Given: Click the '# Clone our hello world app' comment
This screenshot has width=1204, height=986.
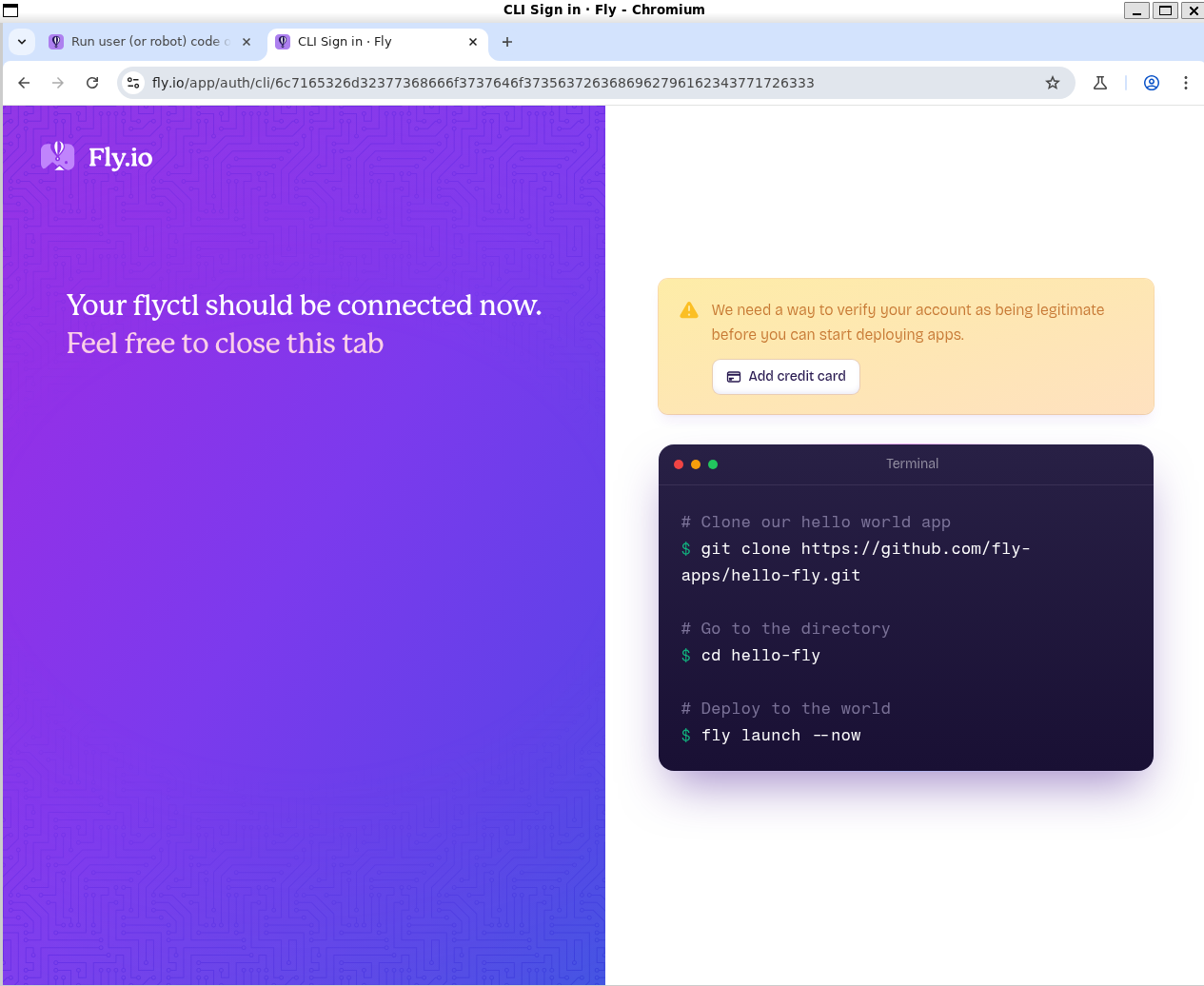Looking at the screenshot, I should (x=816, y=523).
